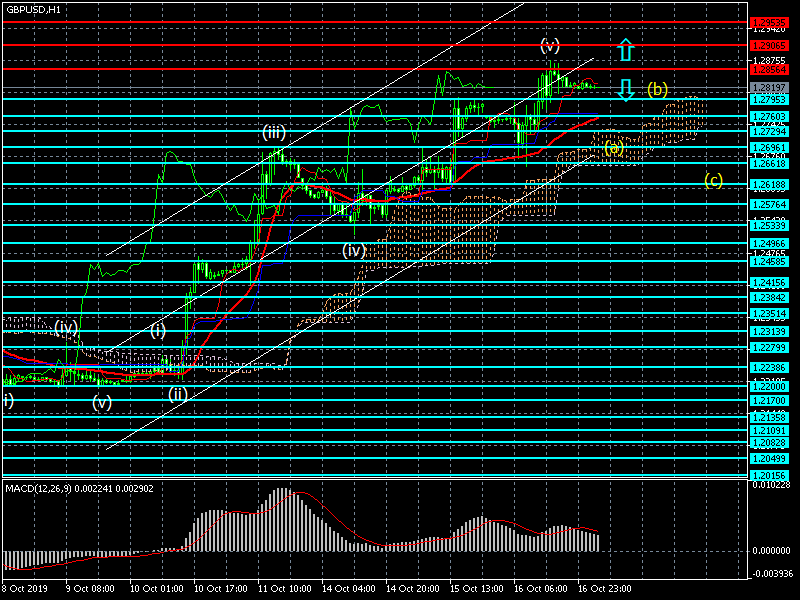
Task: Click the 1.22386 price level tag
Action: pos(769,368)
